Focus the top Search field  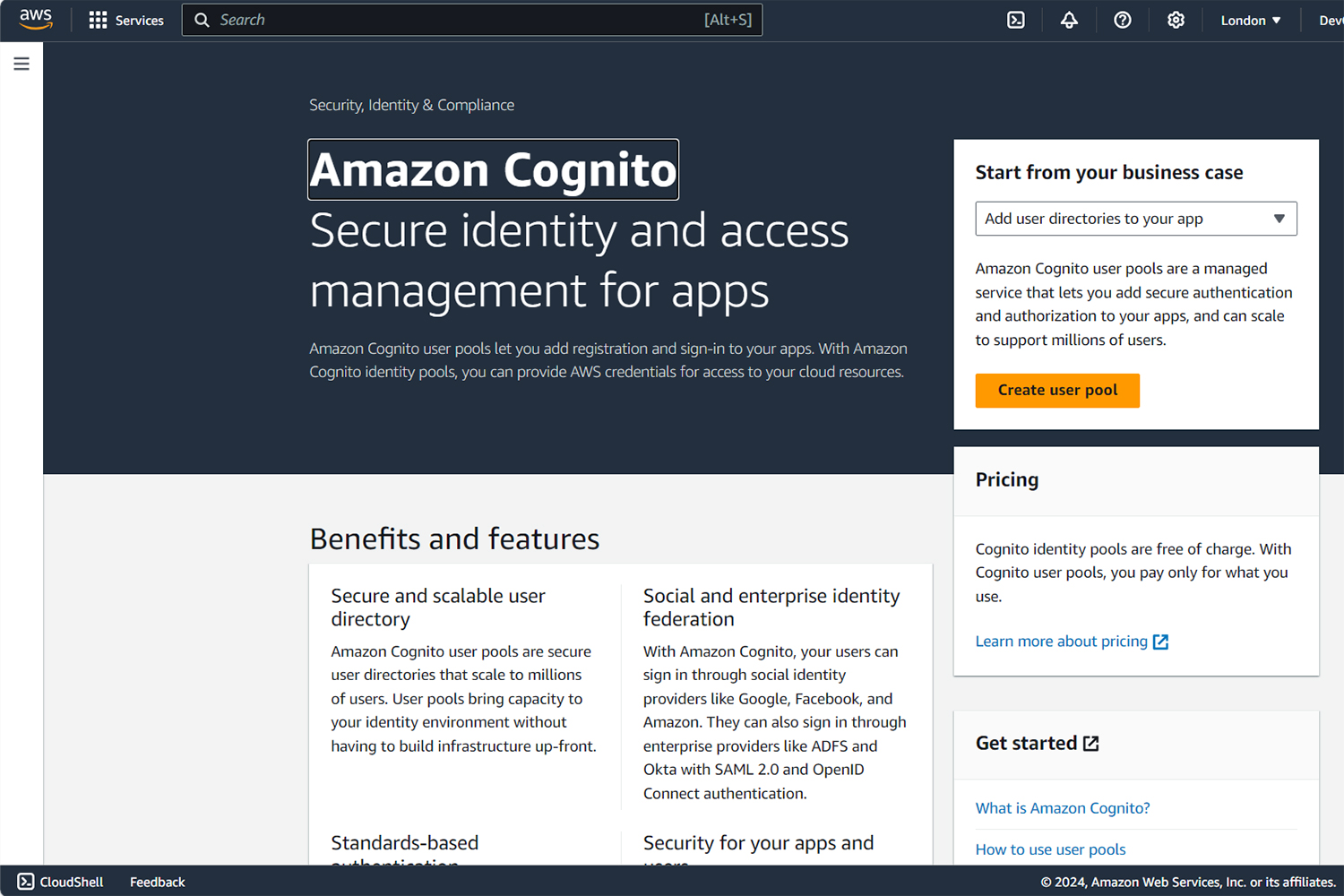point(472,20)
